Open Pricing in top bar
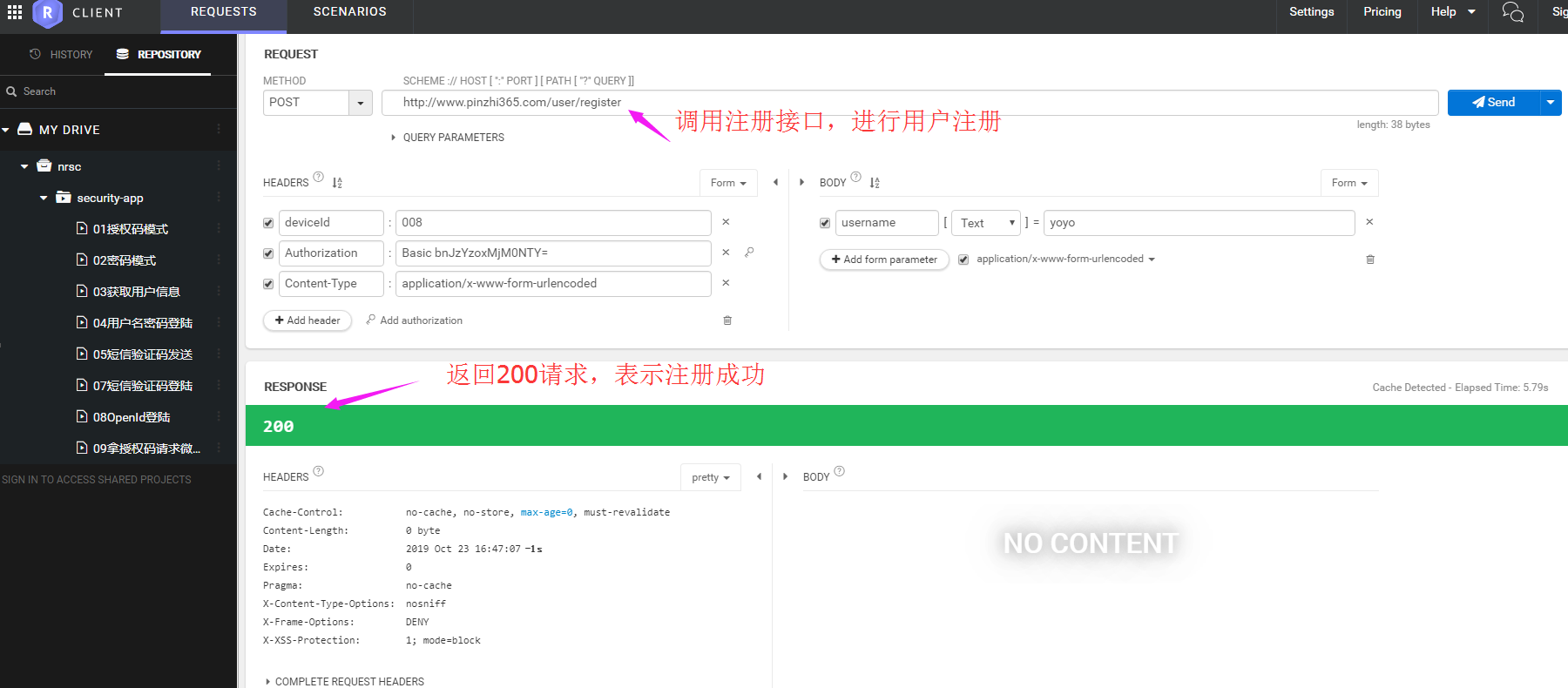This screenshot has width=1568, height=688. click(1382, 12)
